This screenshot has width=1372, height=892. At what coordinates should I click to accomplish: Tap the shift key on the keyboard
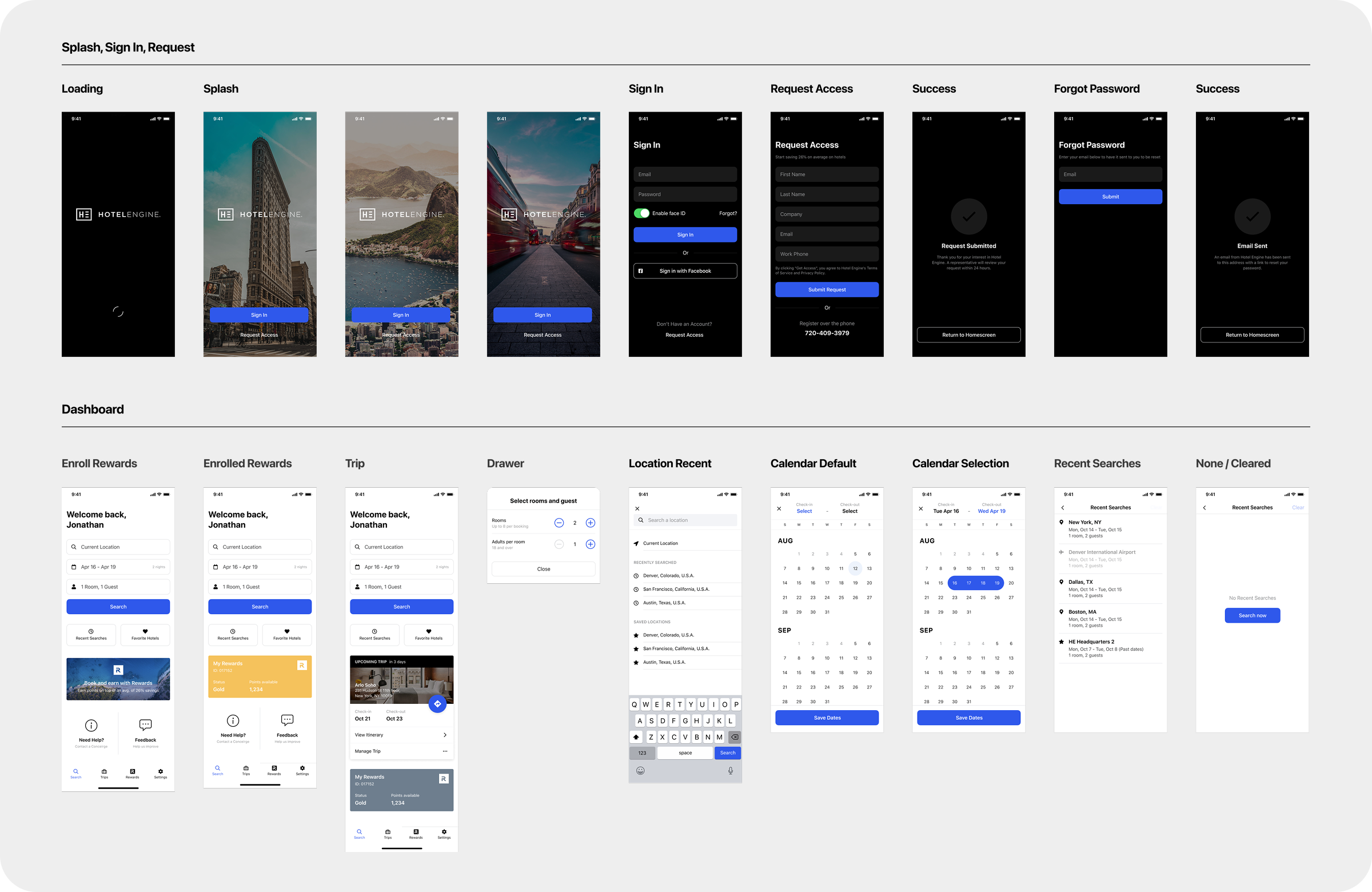pos(636,737)
